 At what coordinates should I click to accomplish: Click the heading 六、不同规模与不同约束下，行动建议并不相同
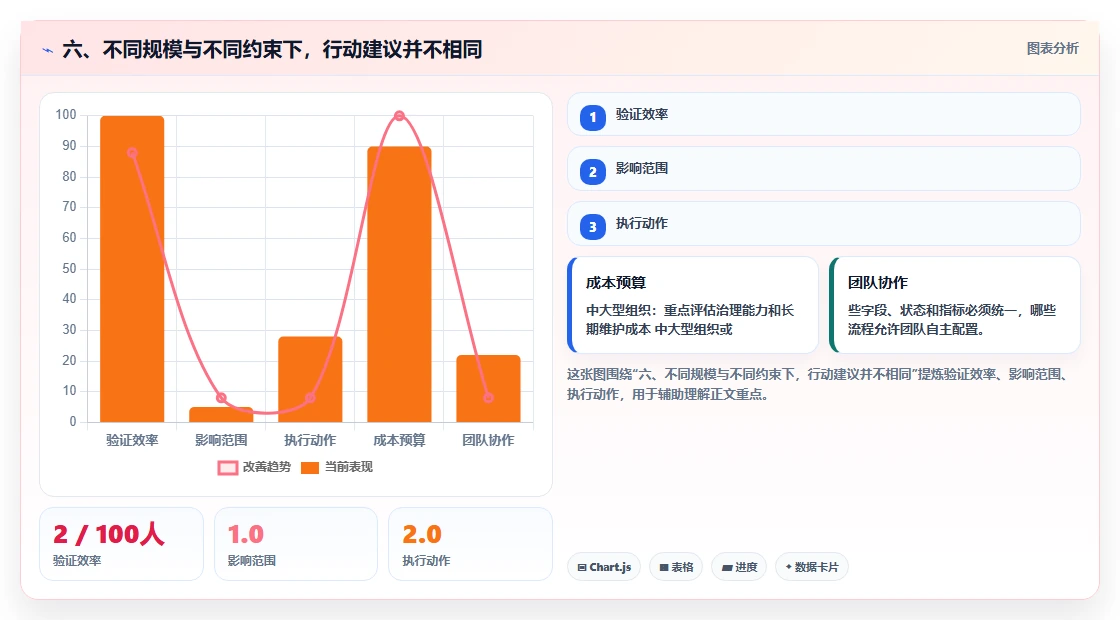(272, 50)
